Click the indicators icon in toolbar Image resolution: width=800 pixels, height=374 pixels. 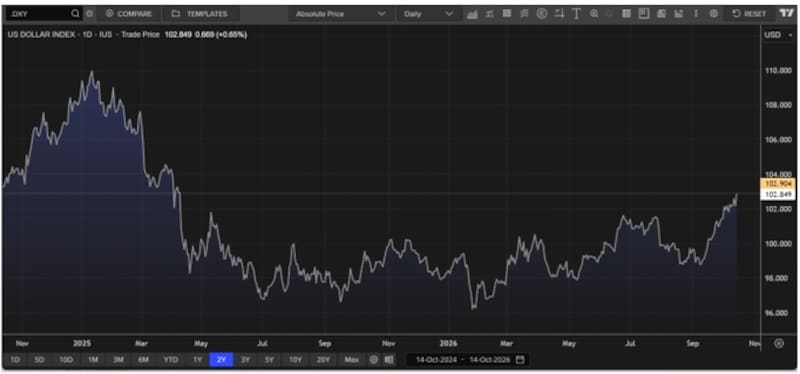(490, 14)
